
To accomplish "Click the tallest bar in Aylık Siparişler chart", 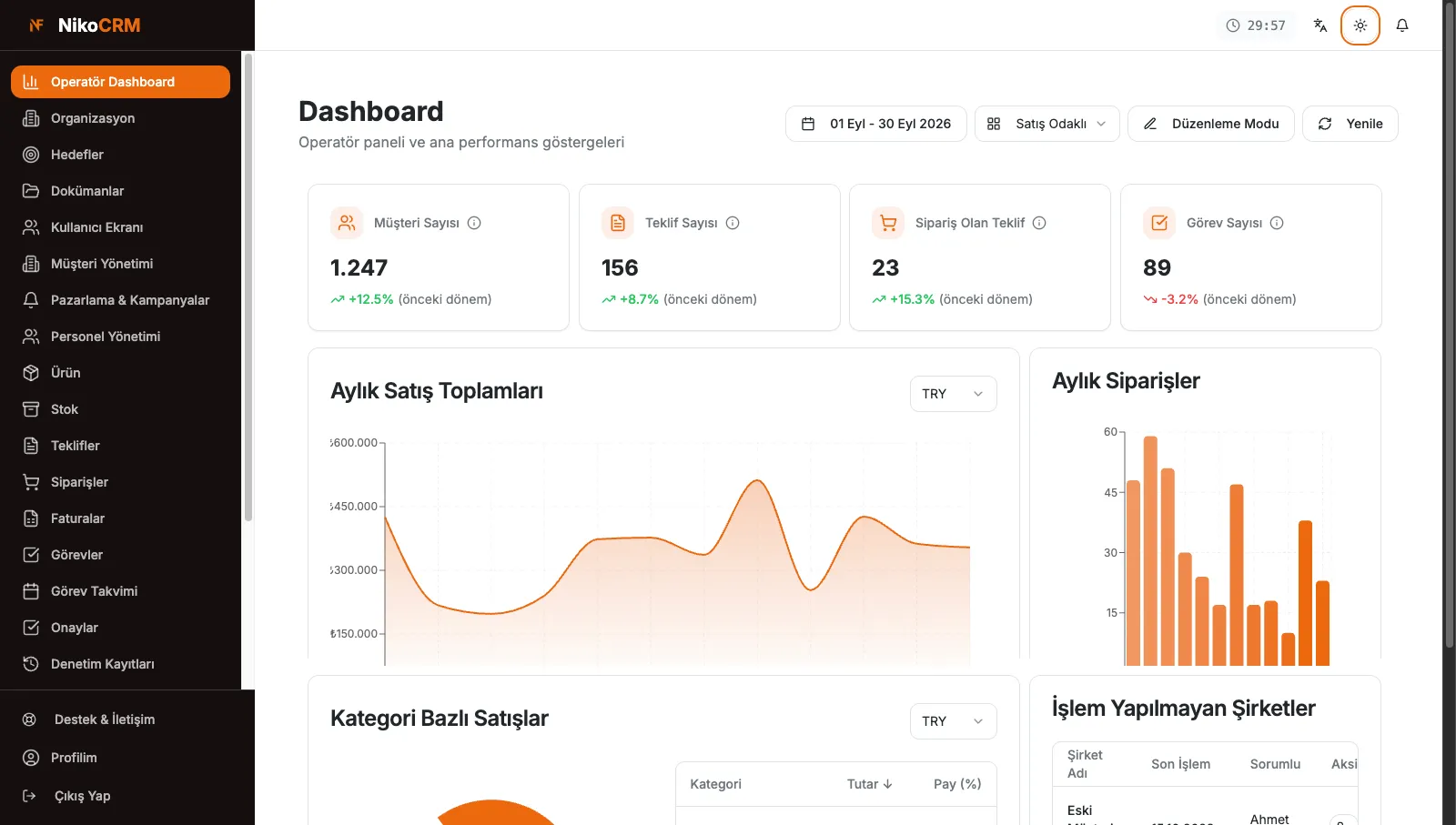I will 1150,551.
